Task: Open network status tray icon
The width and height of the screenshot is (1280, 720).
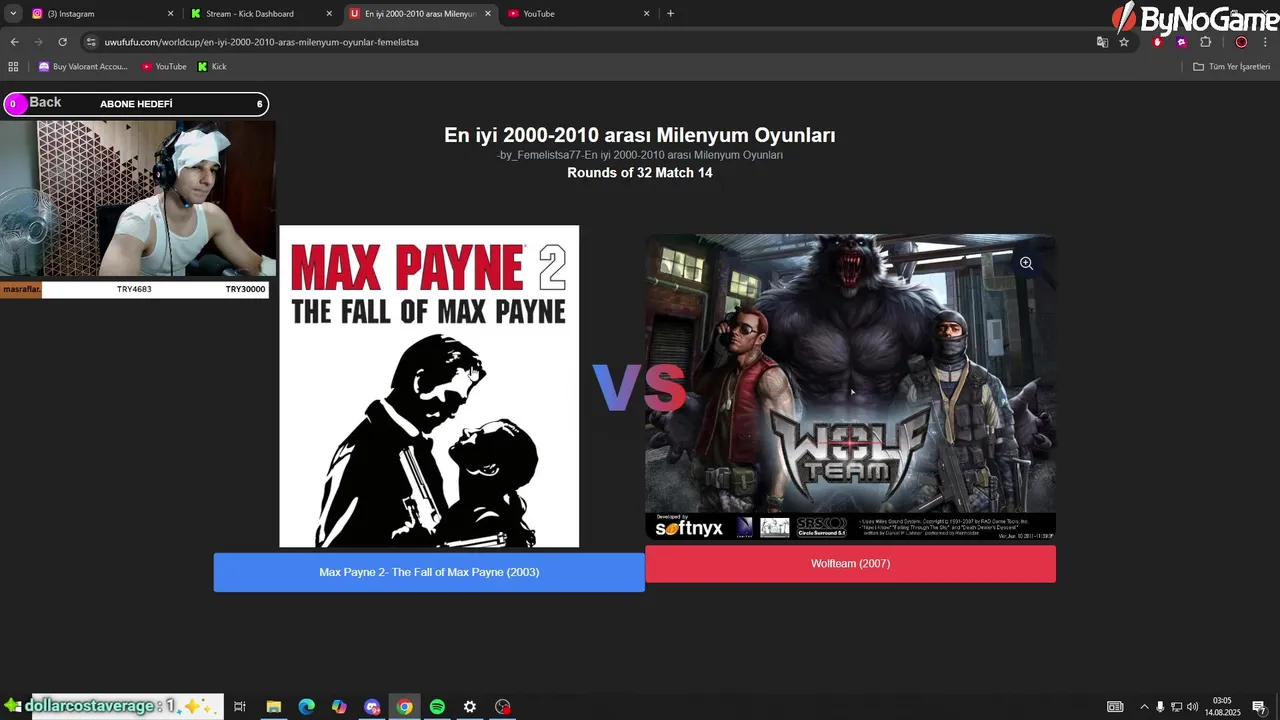Action: pyautogui.click(x=1176, y=707)
